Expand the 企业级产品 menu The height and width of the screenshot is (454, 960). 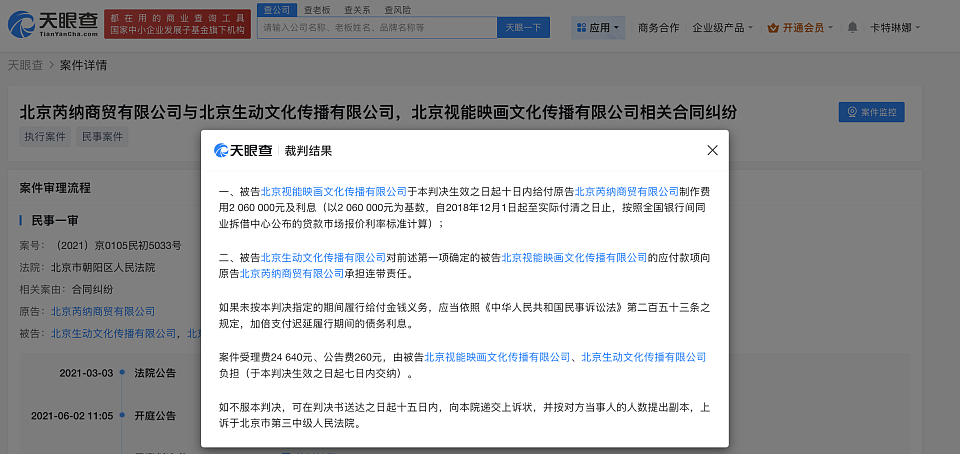click(722, 28)
